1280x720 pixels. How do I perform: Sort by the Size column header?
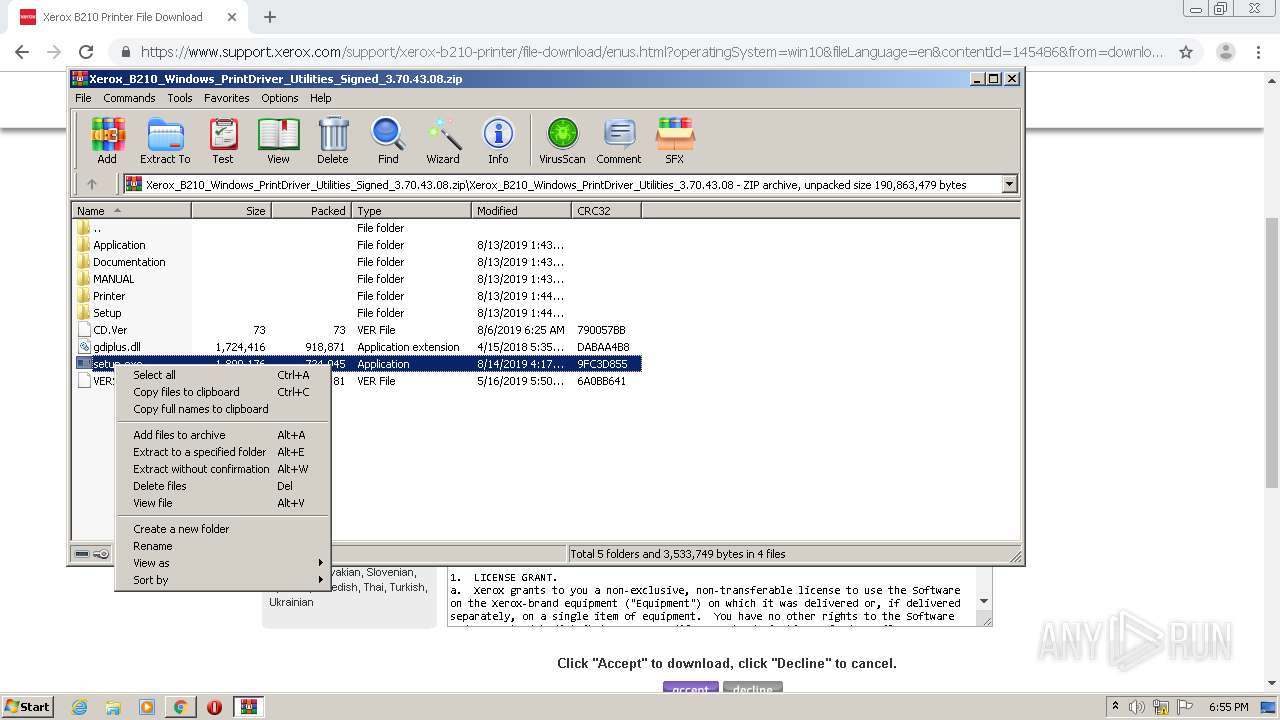pyautogui.click(x=231, y=211)
